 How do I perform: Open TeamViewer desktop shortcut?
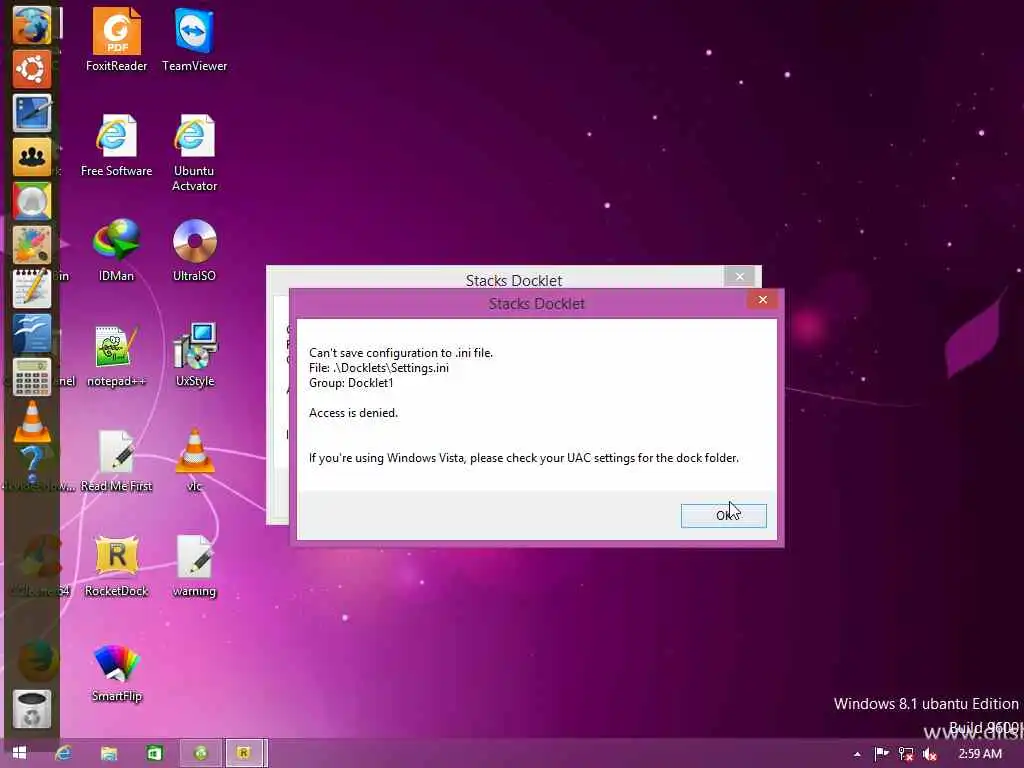coord(194,39)
